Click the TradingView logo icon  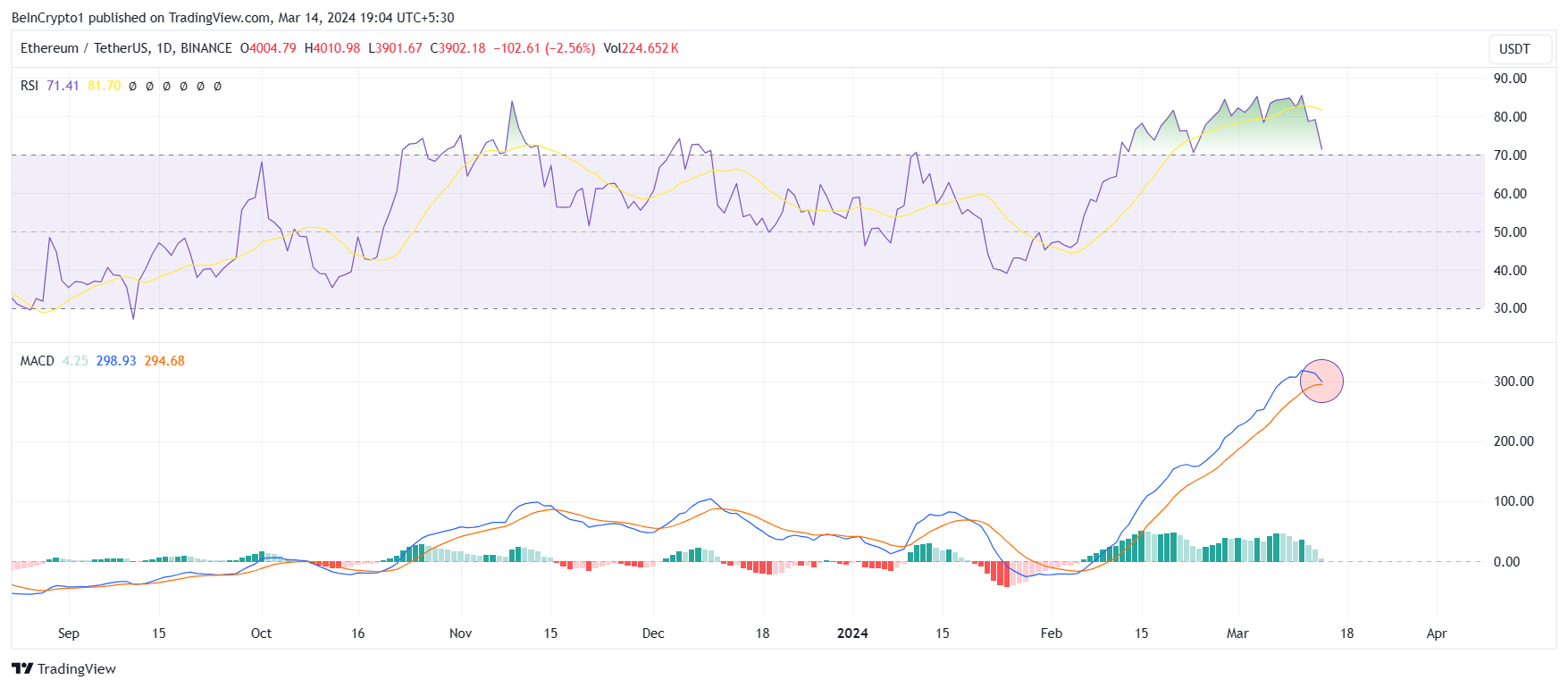point(22,668)
